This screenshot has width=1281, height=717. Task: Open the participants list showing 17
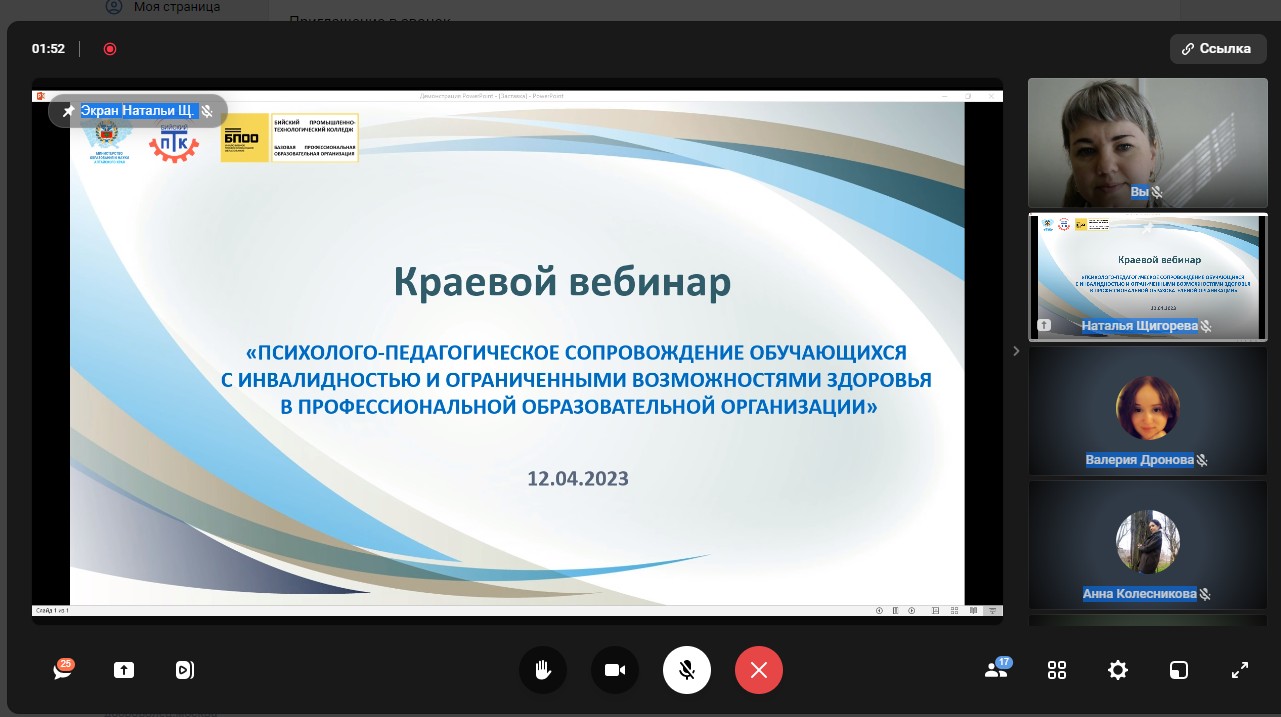click(x=997, y=669)
